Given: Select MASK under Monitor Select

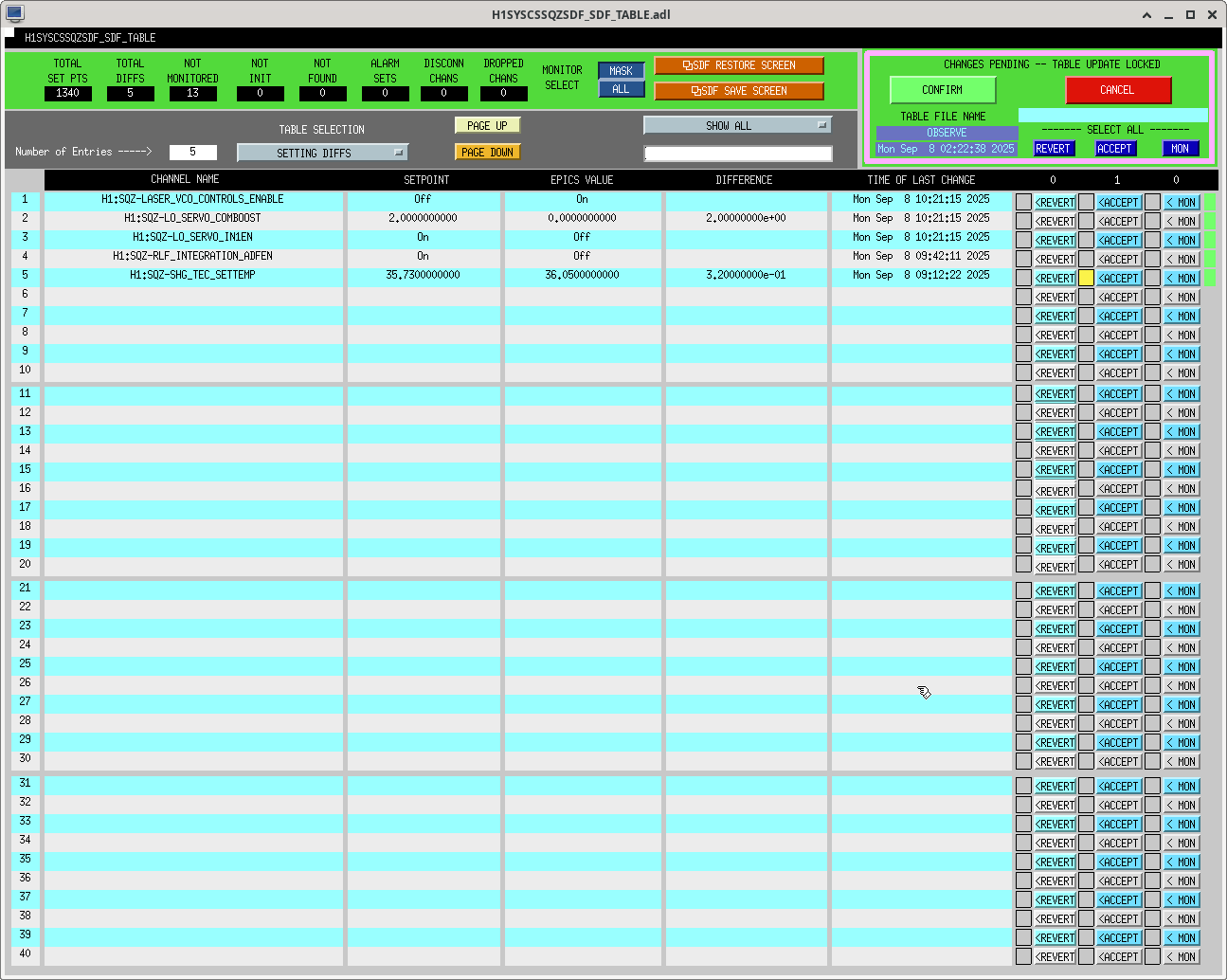Looking at the screenshot, I should click(x=621, y=71).
